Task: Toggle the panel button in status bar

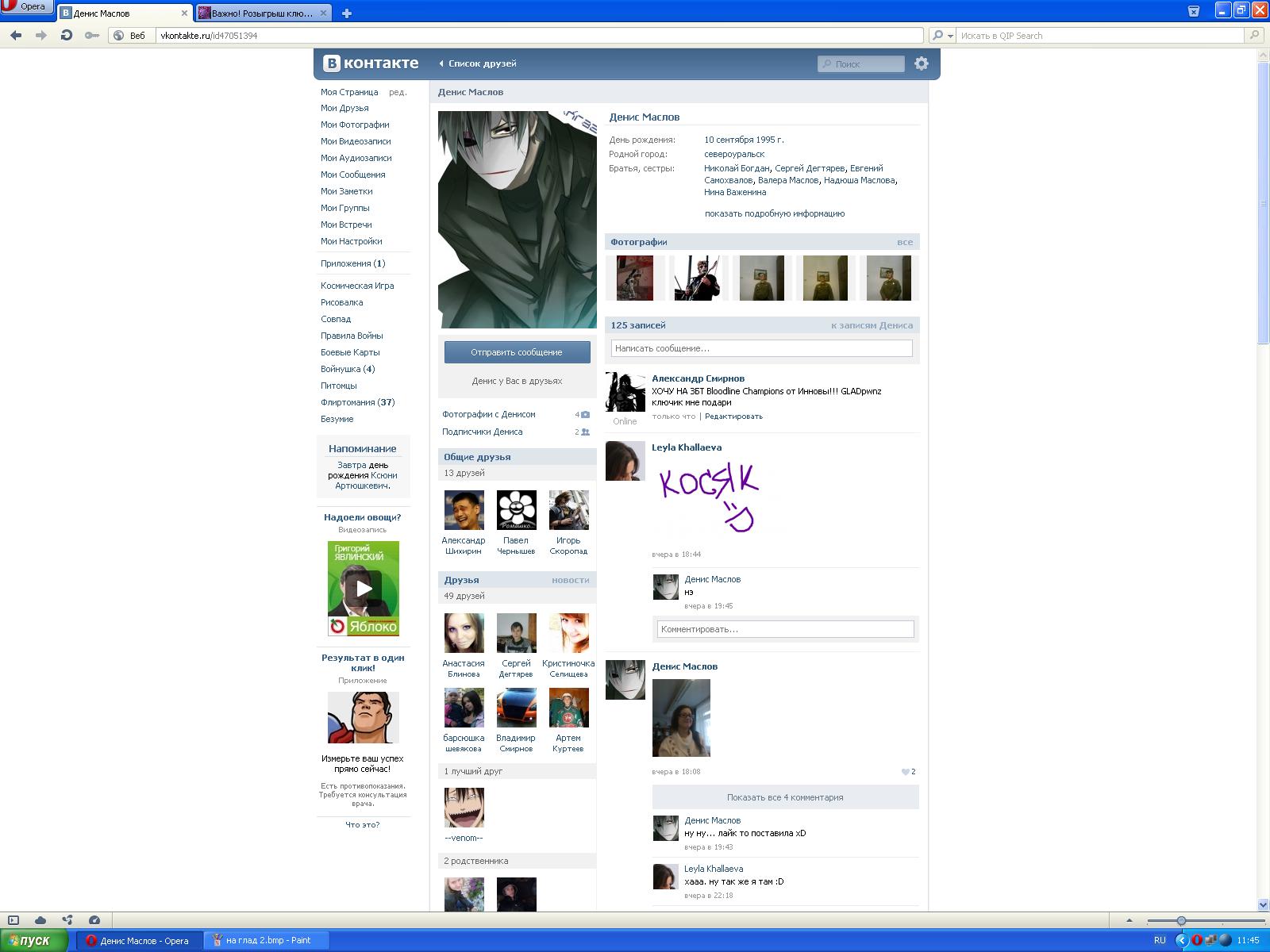Action: click(x=13, y=920)
